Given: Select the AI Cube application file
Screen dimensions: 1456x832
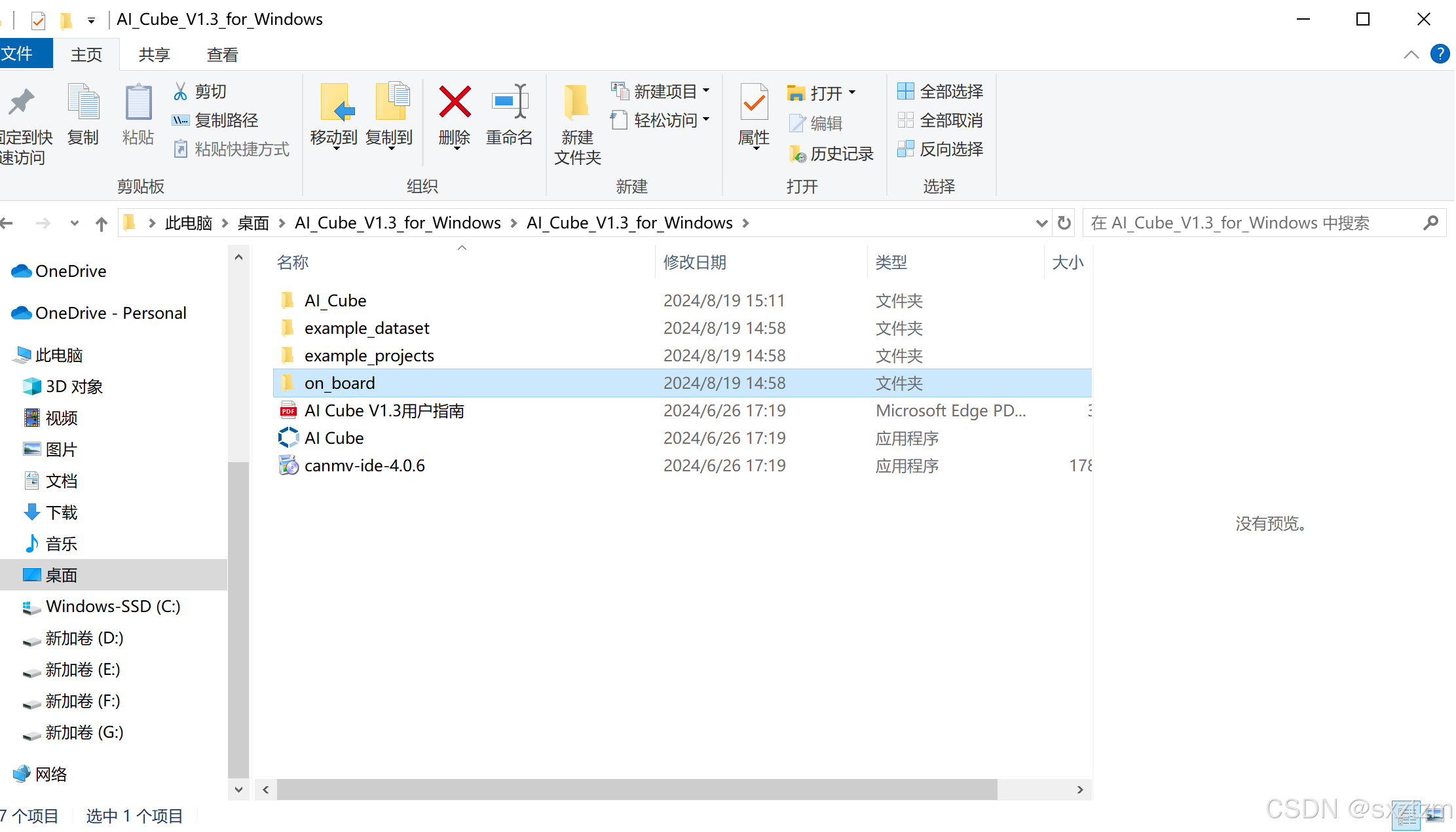Looking at the screenshot, I should point(682,438).
